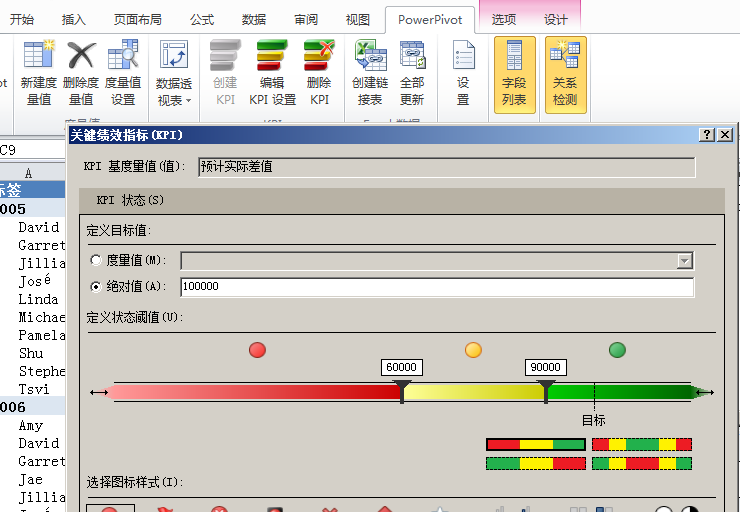The width and height of the screenshot is (740, 512).
Task: Click the 目标 target marker label
Action: 594,420
